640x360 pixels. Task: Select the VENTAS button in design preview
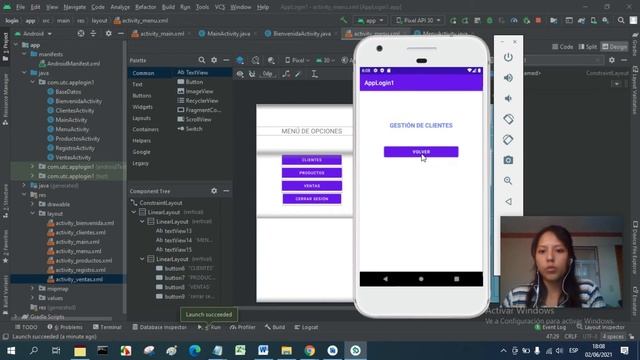coord(311,186)
